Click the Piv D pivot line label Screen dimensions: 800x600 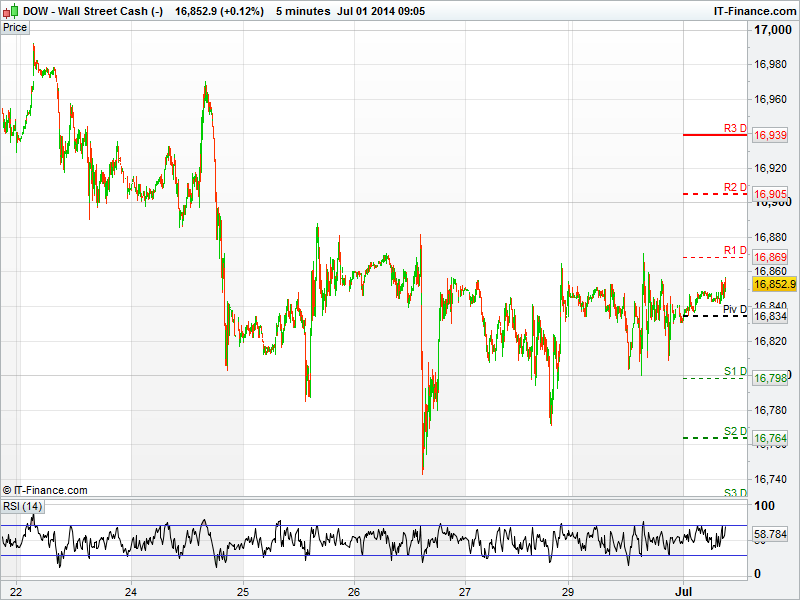[x=735, y=309]
